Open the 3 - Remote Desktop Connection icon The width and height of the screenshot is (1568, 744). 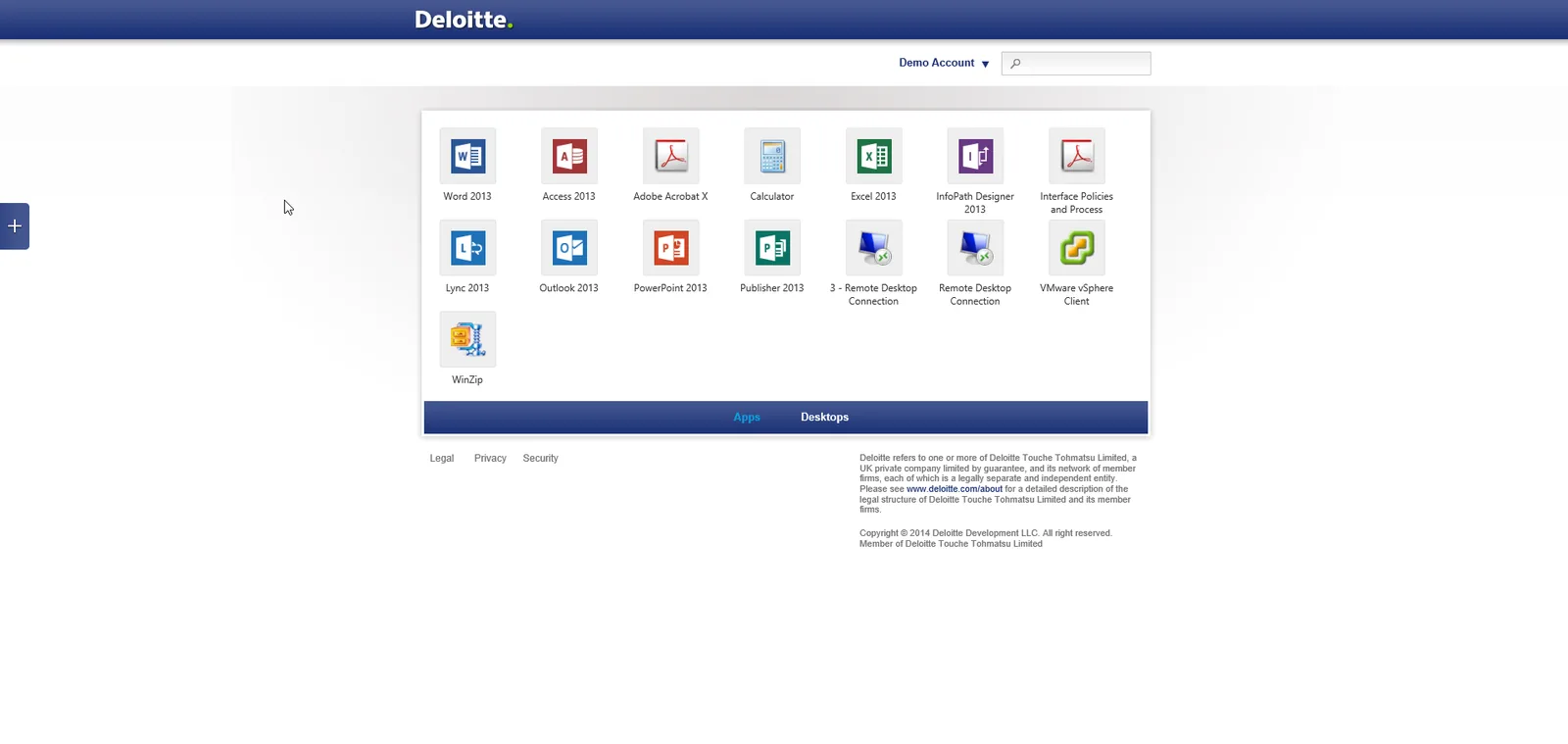[x=874, y=248]
